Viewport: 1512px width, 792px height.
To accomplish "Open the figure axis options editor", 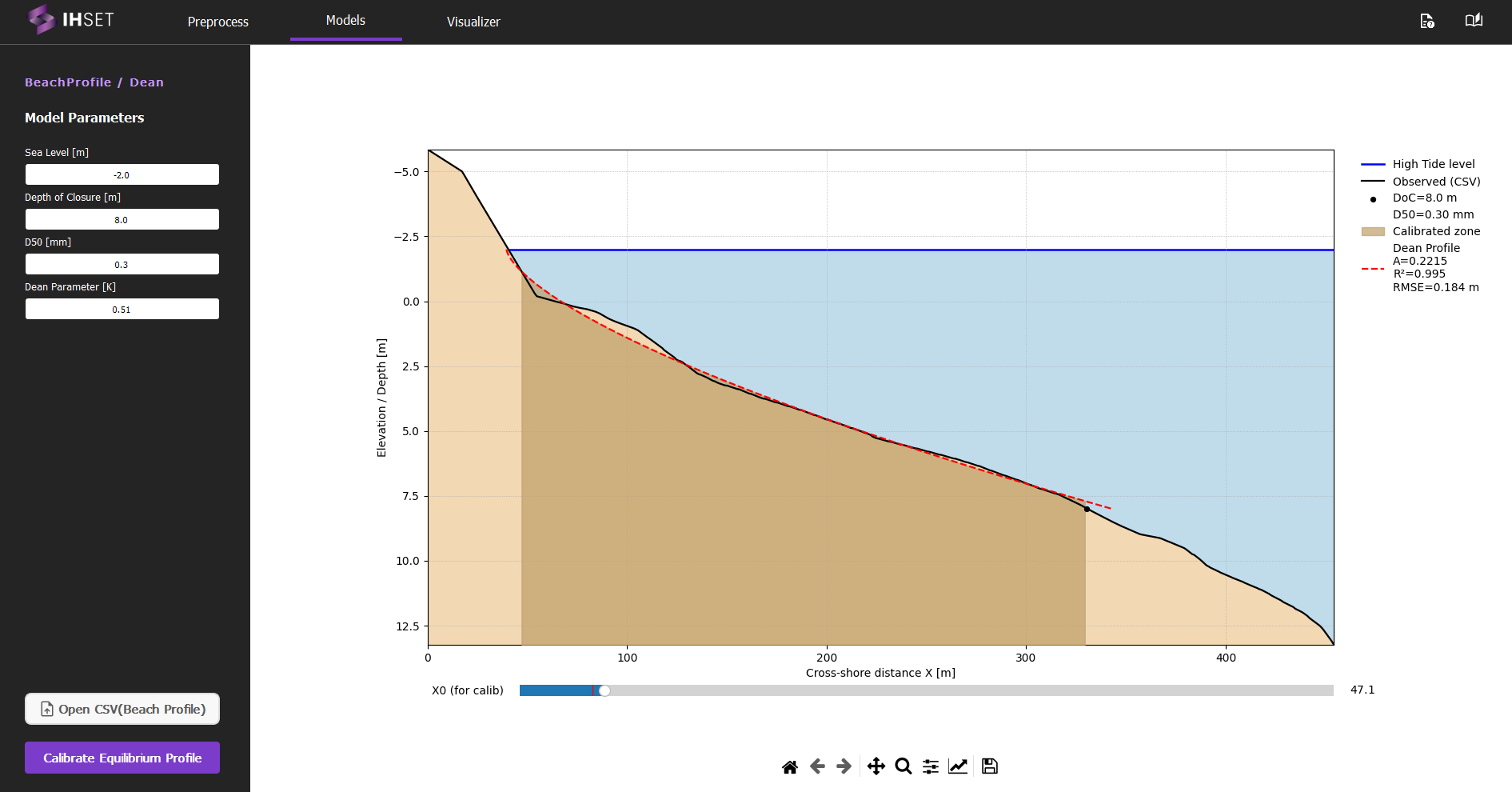I will (x=958, y=766).
